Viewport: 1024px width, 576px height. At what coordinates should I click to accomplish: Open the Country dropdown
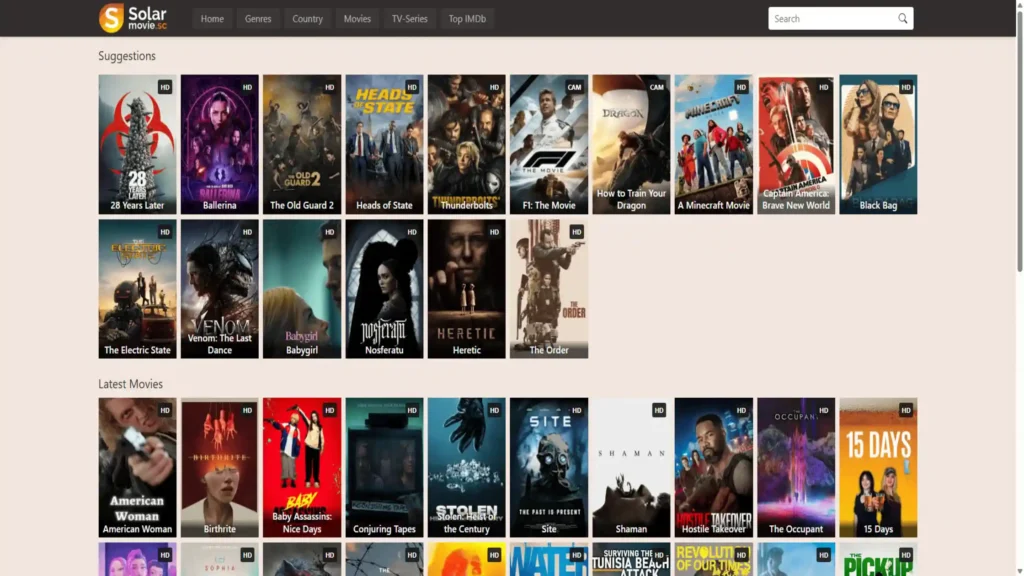pyautogui.click(x=307, y=18)
